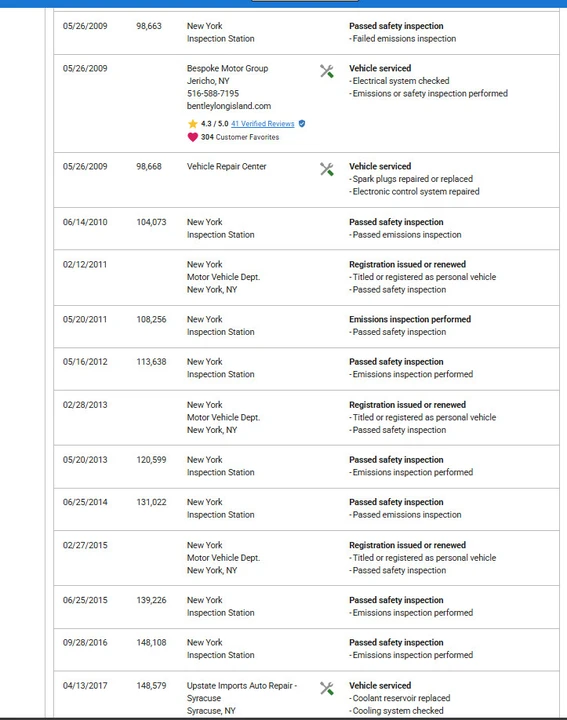Click Passed emissions inspection in 06/25/2014 row
Viewport: 567px width, 720px height.
pyautogui.click(x=407, y=515)
